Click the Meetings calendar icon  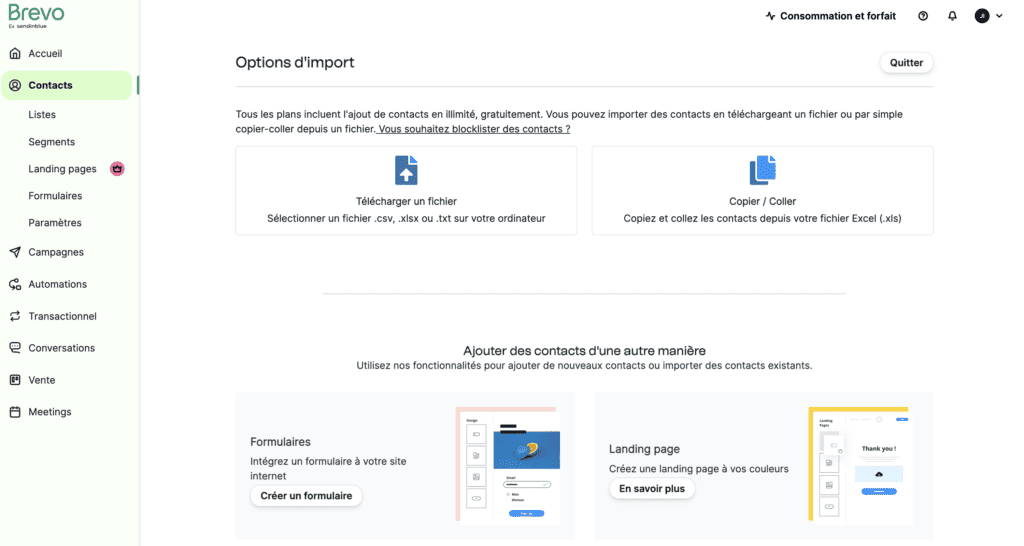click(15, 412)
